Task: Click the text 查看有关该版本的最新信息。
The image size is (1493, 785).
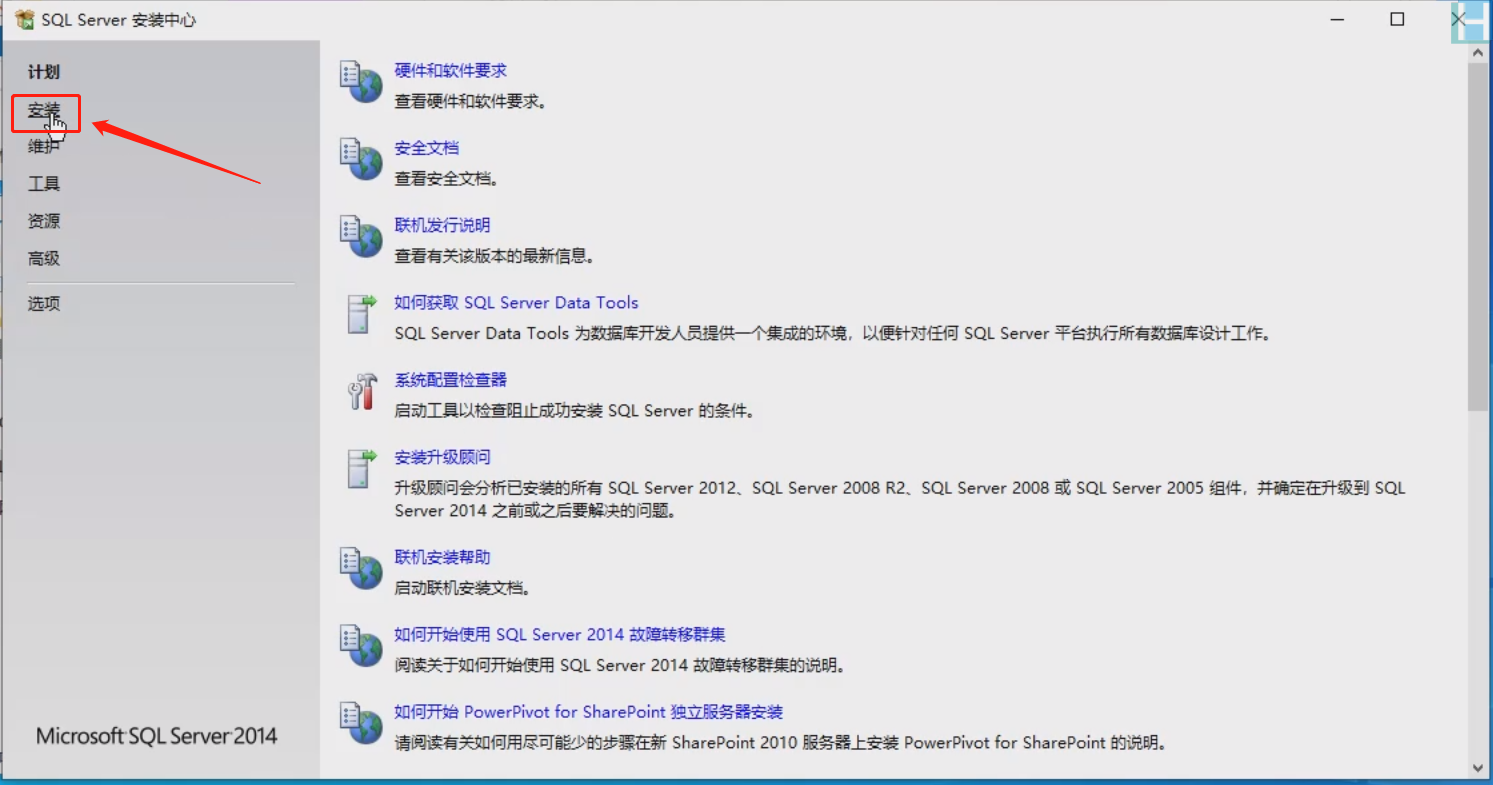Action: [494, 256]
